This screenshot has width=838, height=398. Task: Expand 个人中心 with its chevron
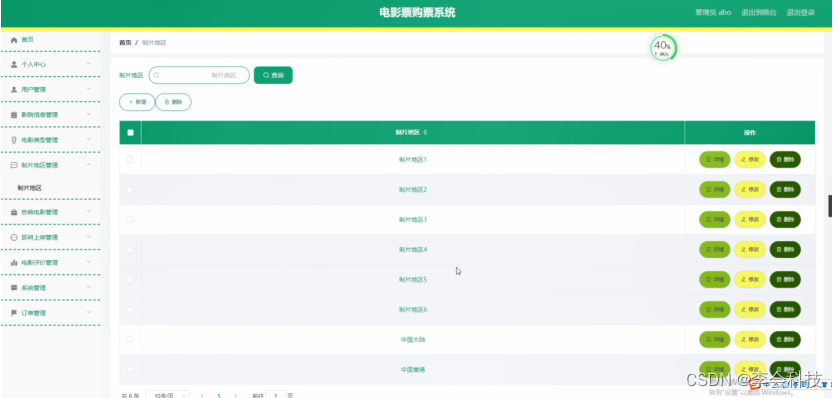(89, 64)
